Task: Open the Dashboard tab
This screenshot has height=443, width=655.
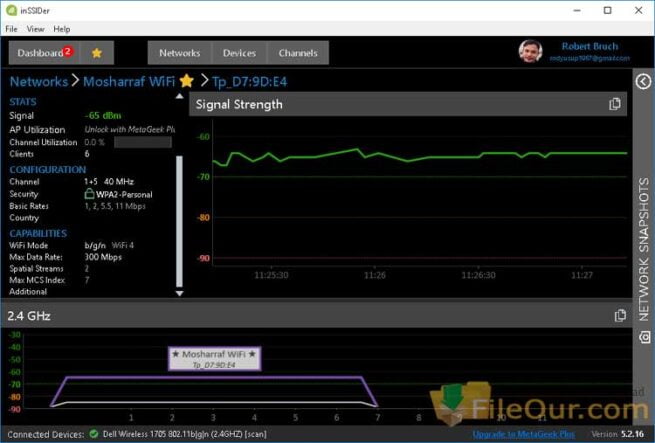Action: coord(44,53)
